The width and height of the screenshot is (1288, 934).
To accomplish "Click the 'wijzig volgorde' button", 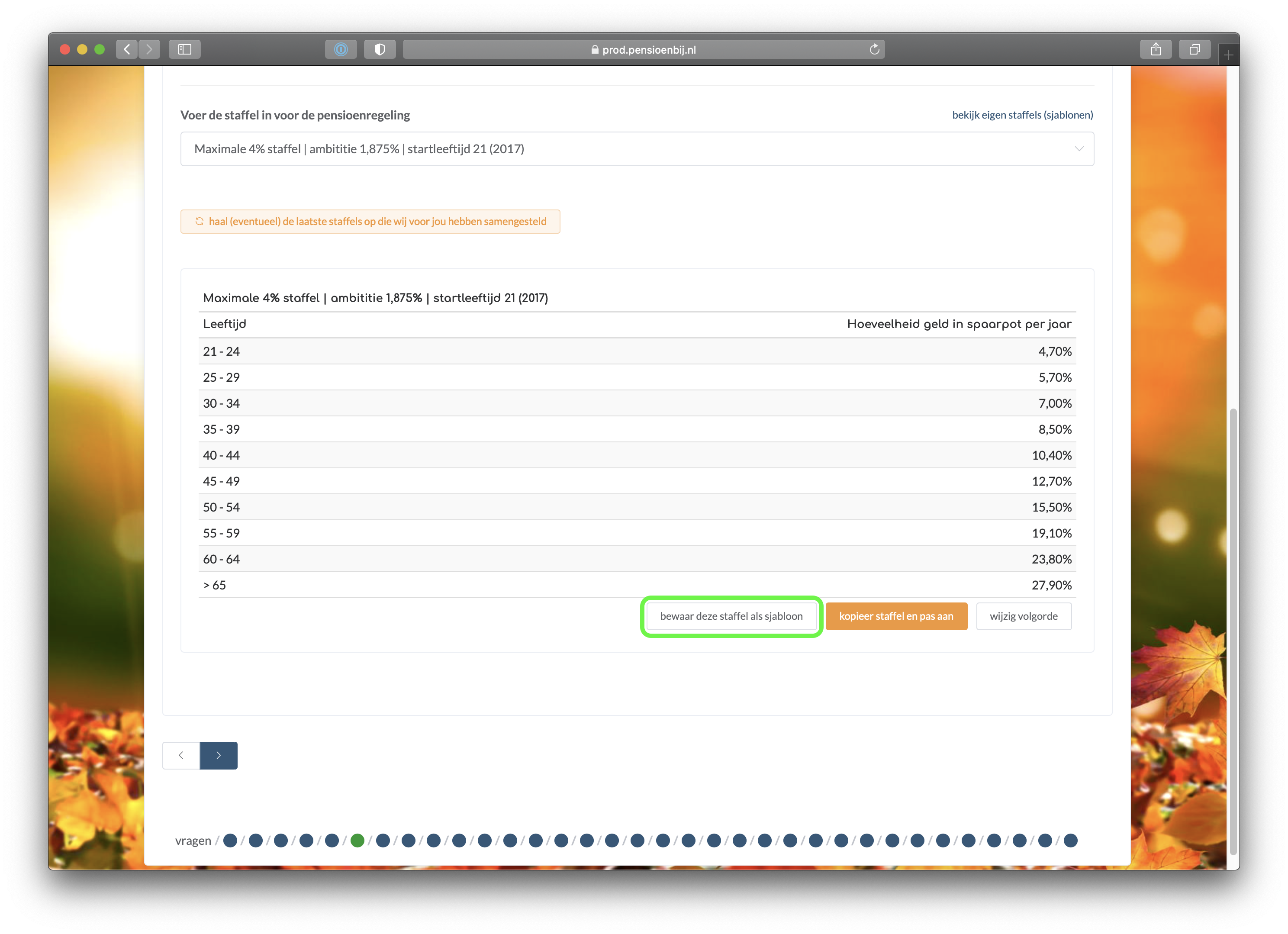I will pyautogui.click(x=1024, y=616).
